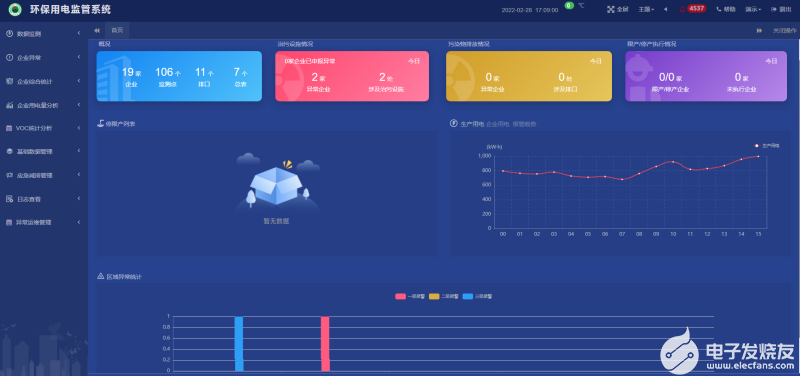Toggle 三级报警 legend series
The width and height of the screenshot is (800, 376).
(478, 296)
